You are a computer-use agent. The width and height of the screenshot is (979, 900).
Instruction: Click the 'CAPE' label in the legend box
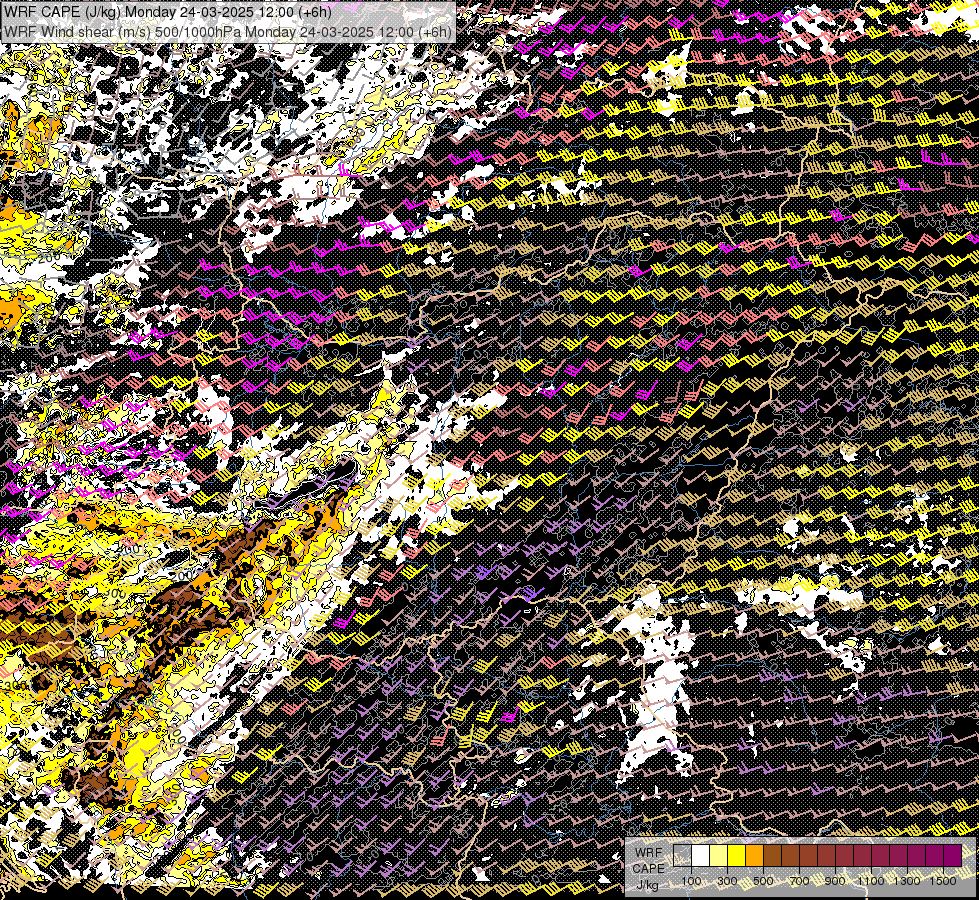(x=649, y=868)
